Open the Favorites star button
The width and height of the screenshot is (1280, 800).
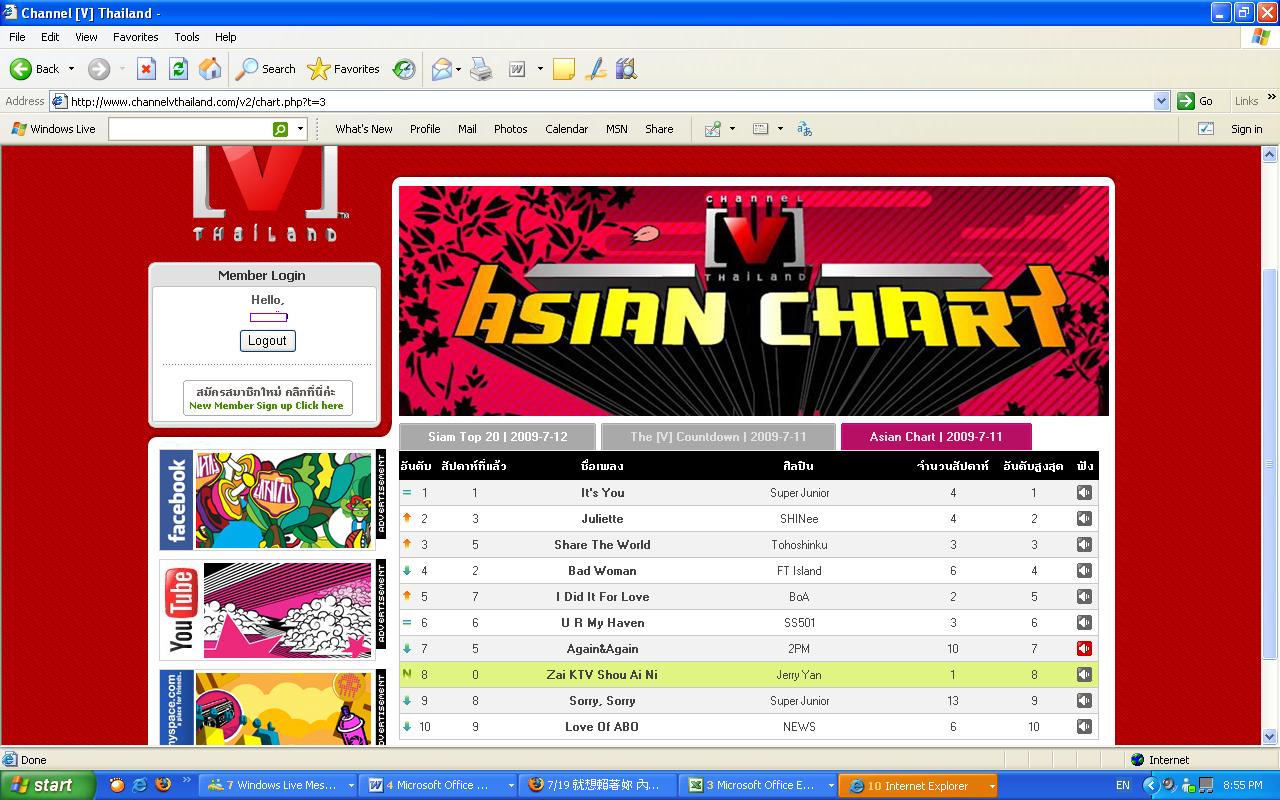343,69
